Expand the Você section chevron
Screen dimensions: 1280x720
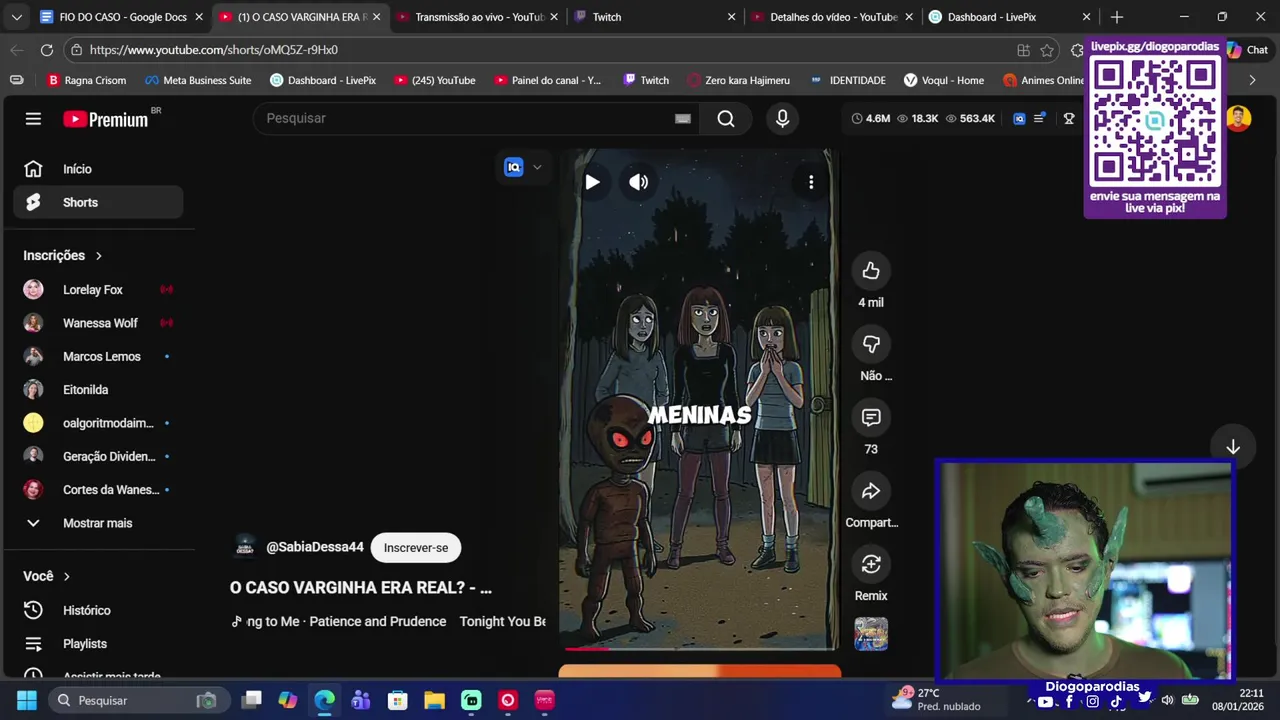point(67,577)
